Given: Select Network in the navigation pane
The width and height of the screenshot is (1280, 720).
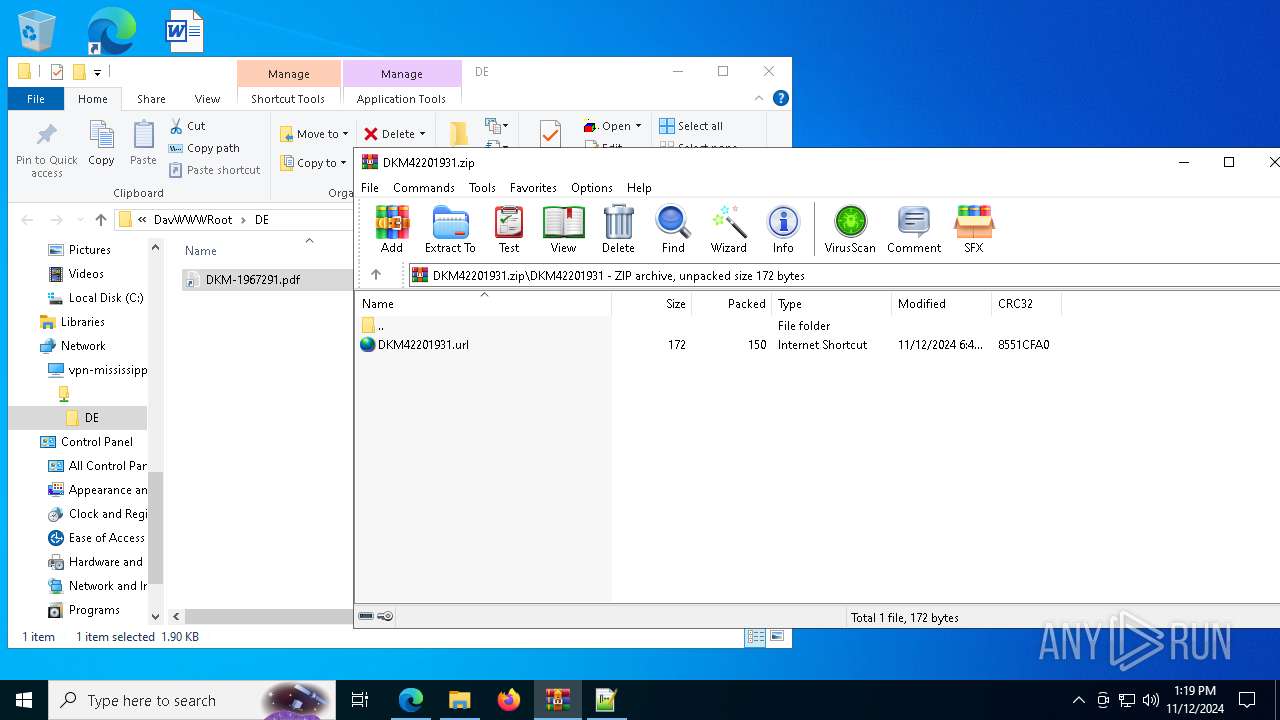Looking at the screenshot, I should tap(83, 346).
